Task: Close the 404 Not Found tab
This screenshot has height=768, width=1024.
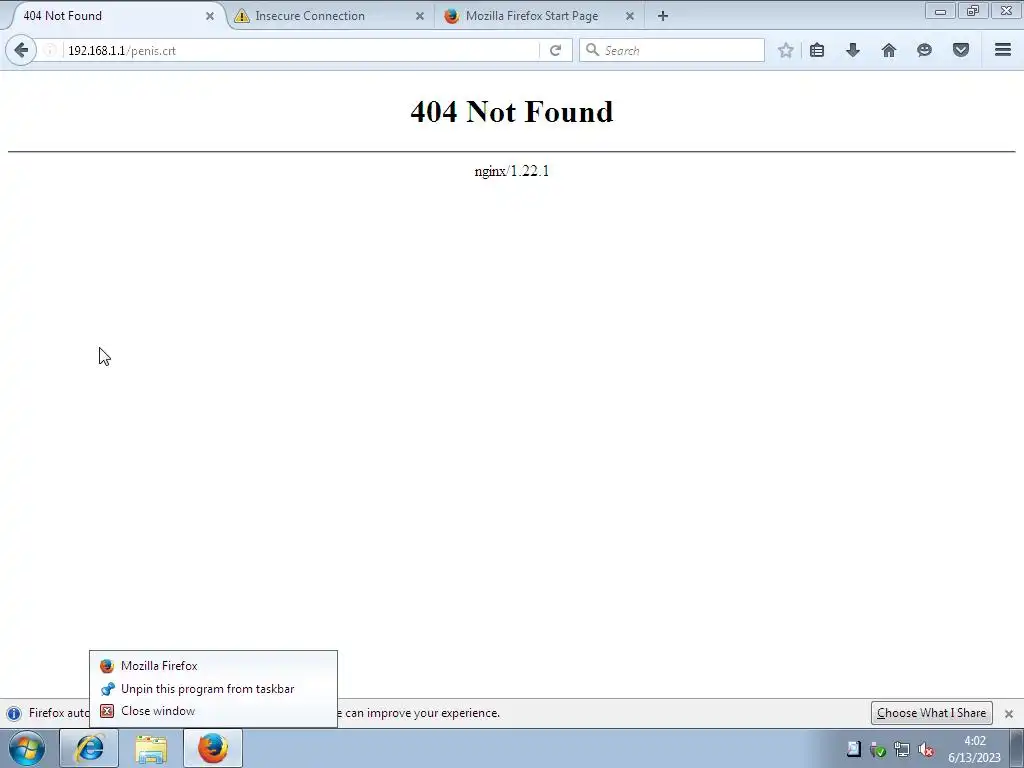Action: [x=210, y=16]
